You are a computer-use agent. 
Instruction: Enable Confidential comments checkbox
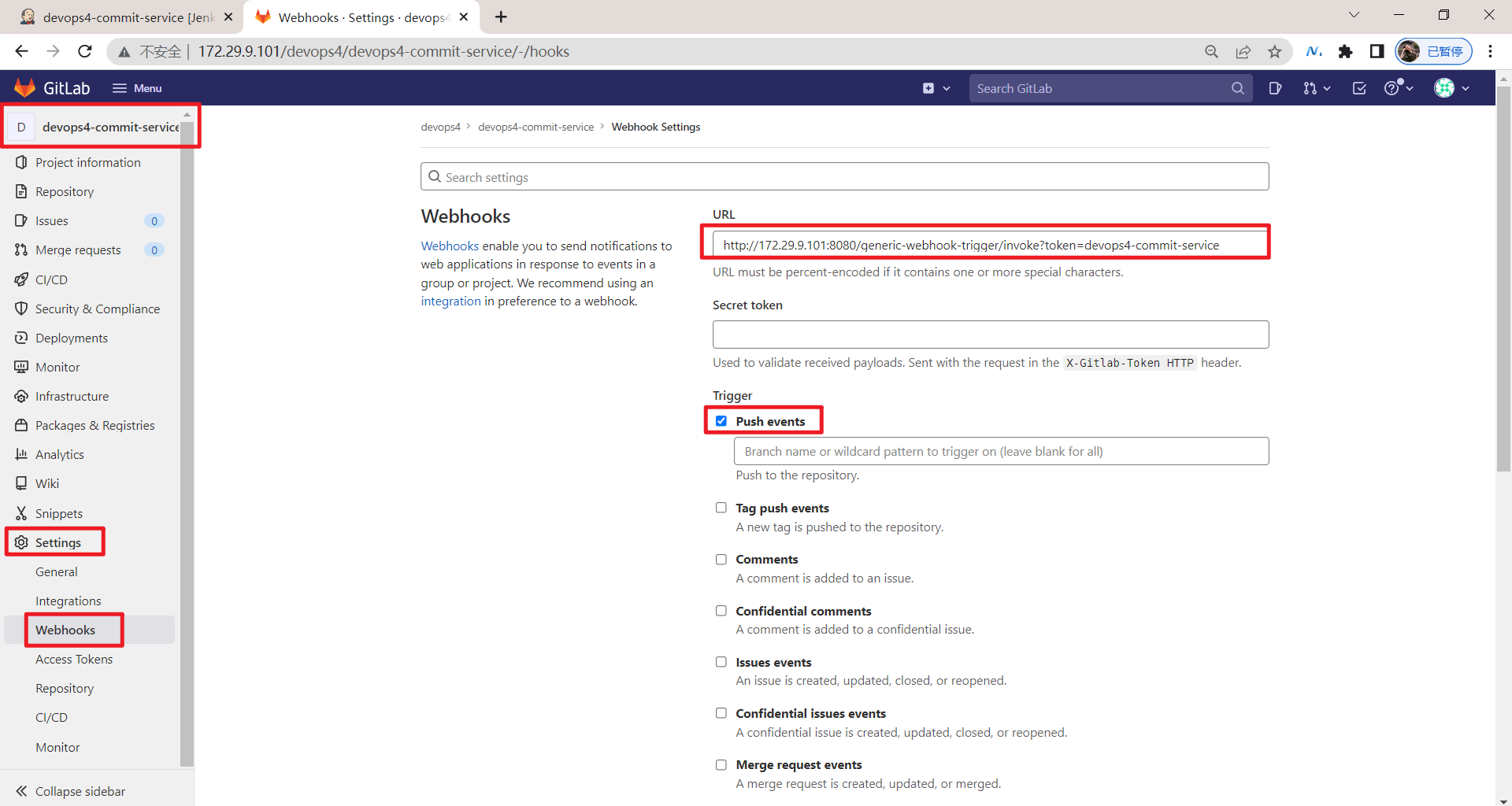tap(721, 611)
